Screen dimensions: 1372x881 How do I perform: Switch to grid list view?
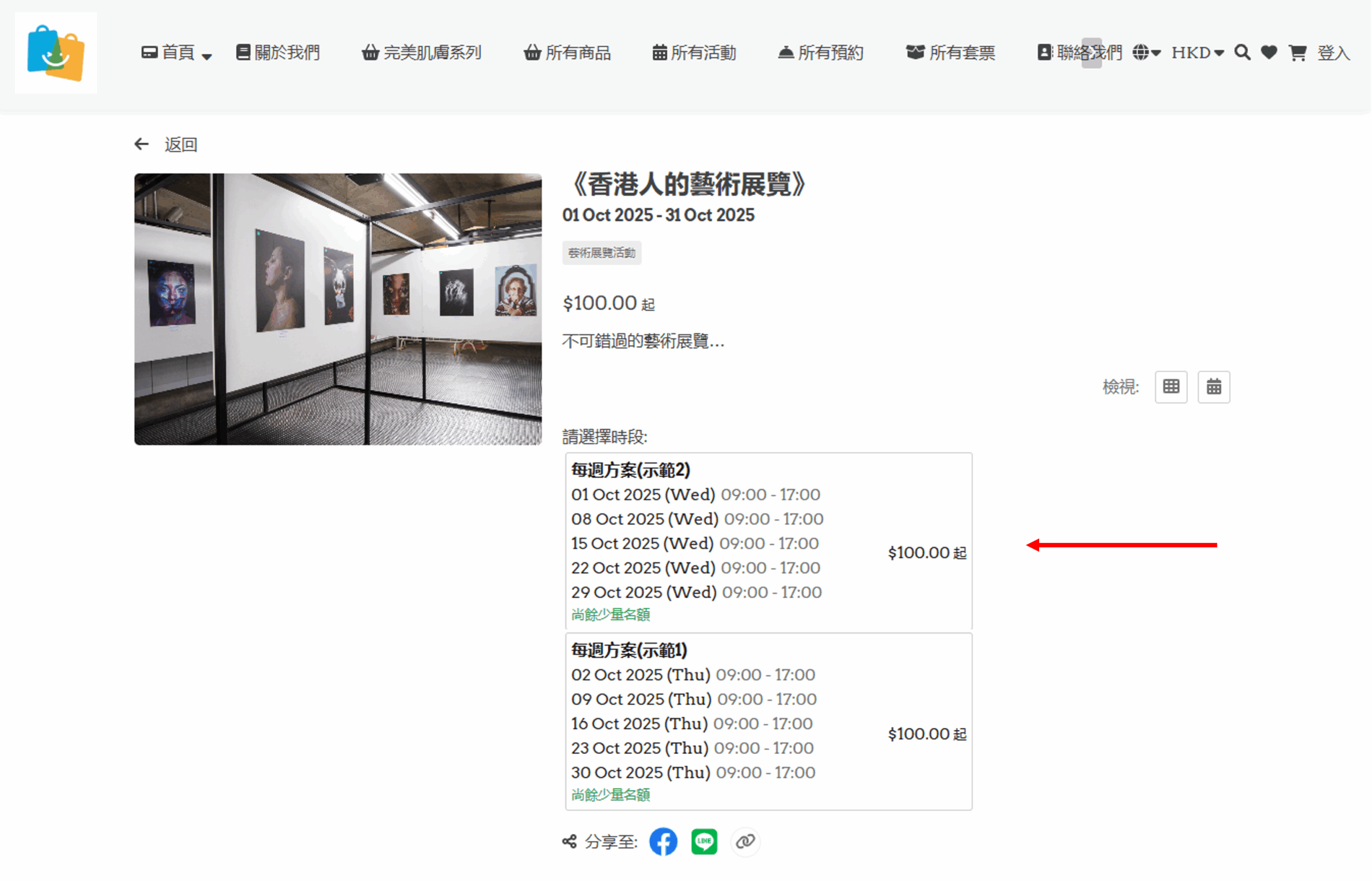pyautogui.click(x=1170, y=387)
